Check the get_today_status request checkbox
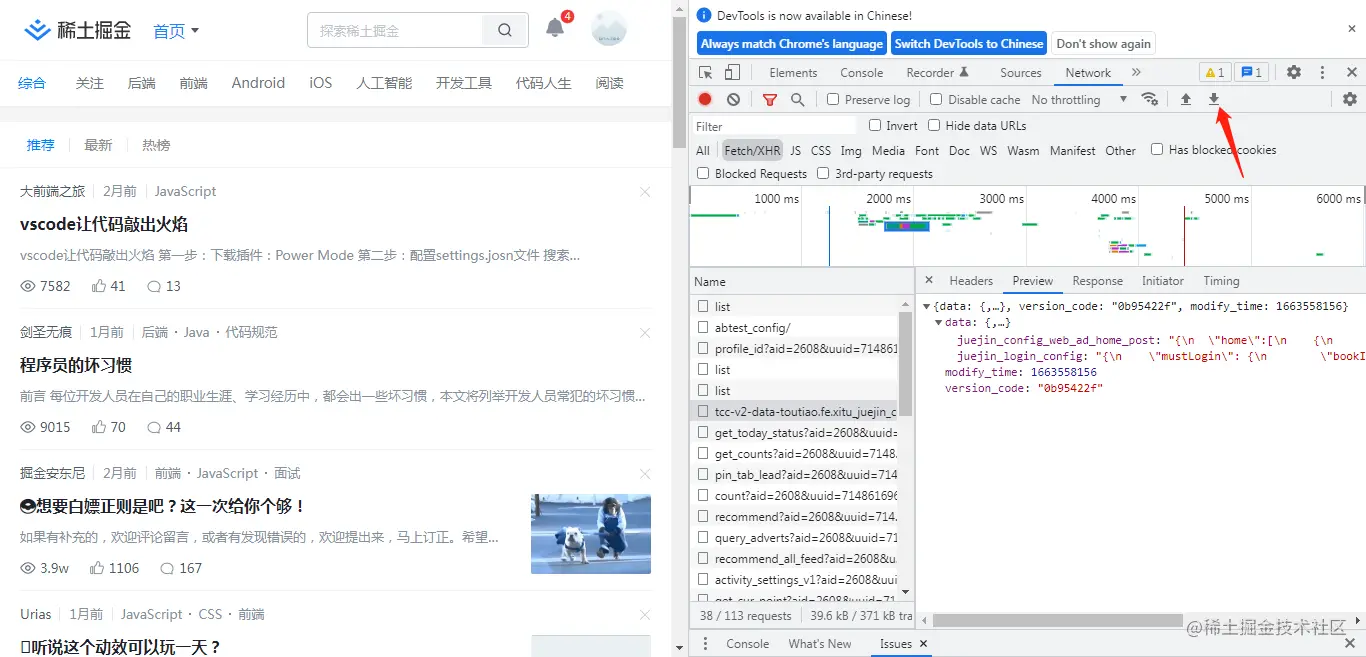This screenshot has height=657, width=1366. coord(703,432)
